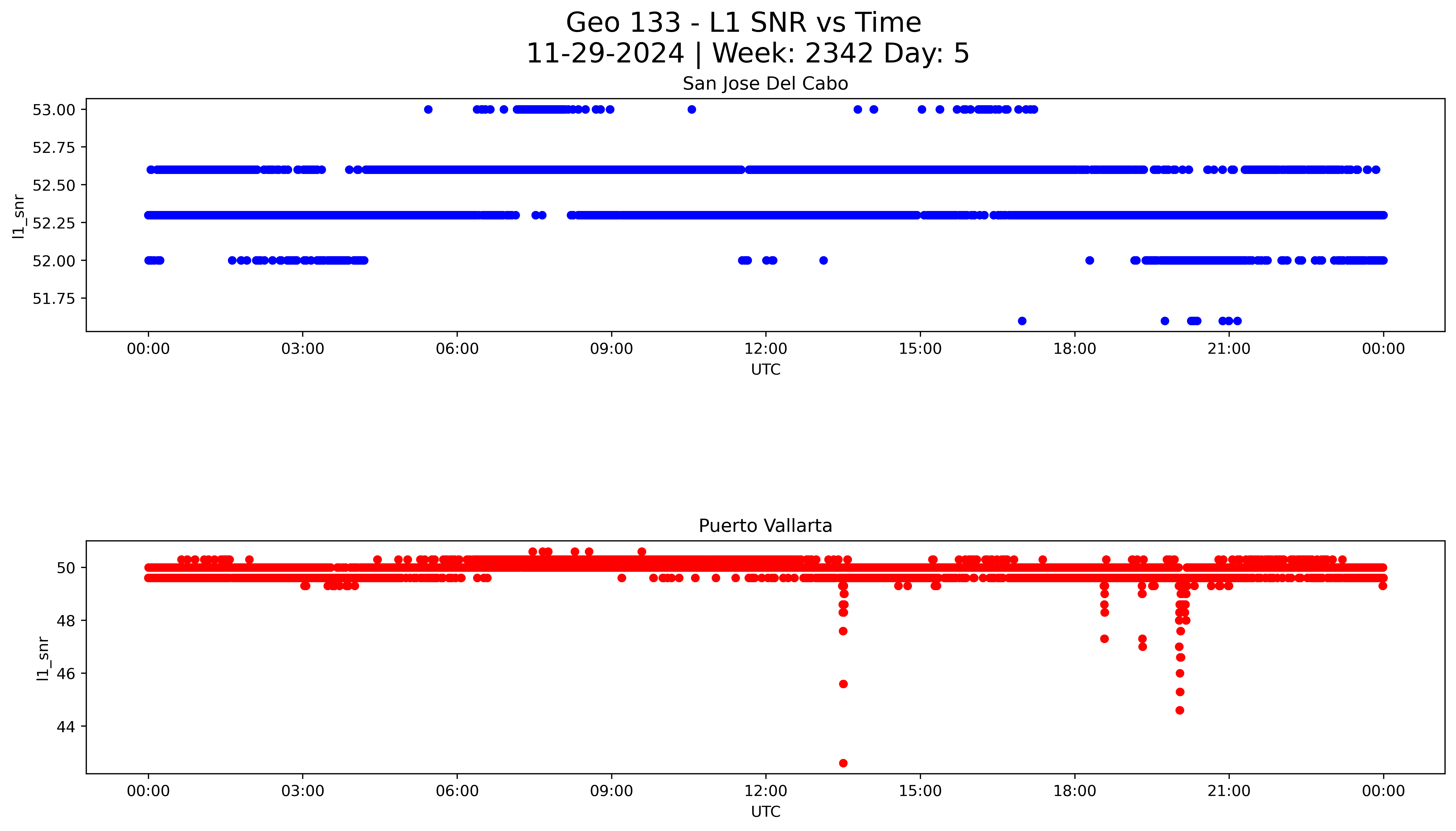Click the 51.75 y-axis tick label

click(x=54, y=298)
